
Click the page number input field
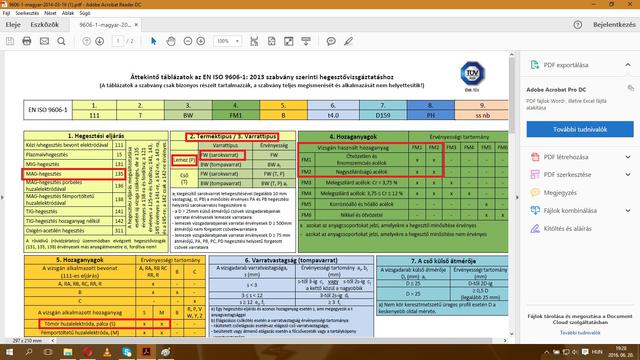coord(118,41)
